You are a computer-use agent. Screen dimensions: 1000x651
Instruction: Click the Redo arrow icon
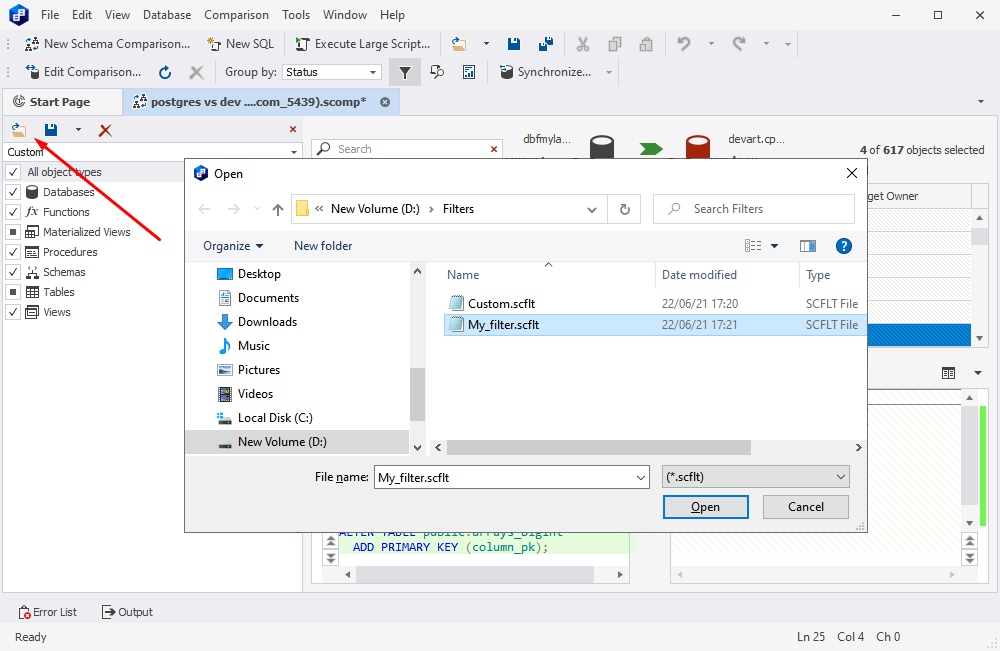tap(739, 44)
